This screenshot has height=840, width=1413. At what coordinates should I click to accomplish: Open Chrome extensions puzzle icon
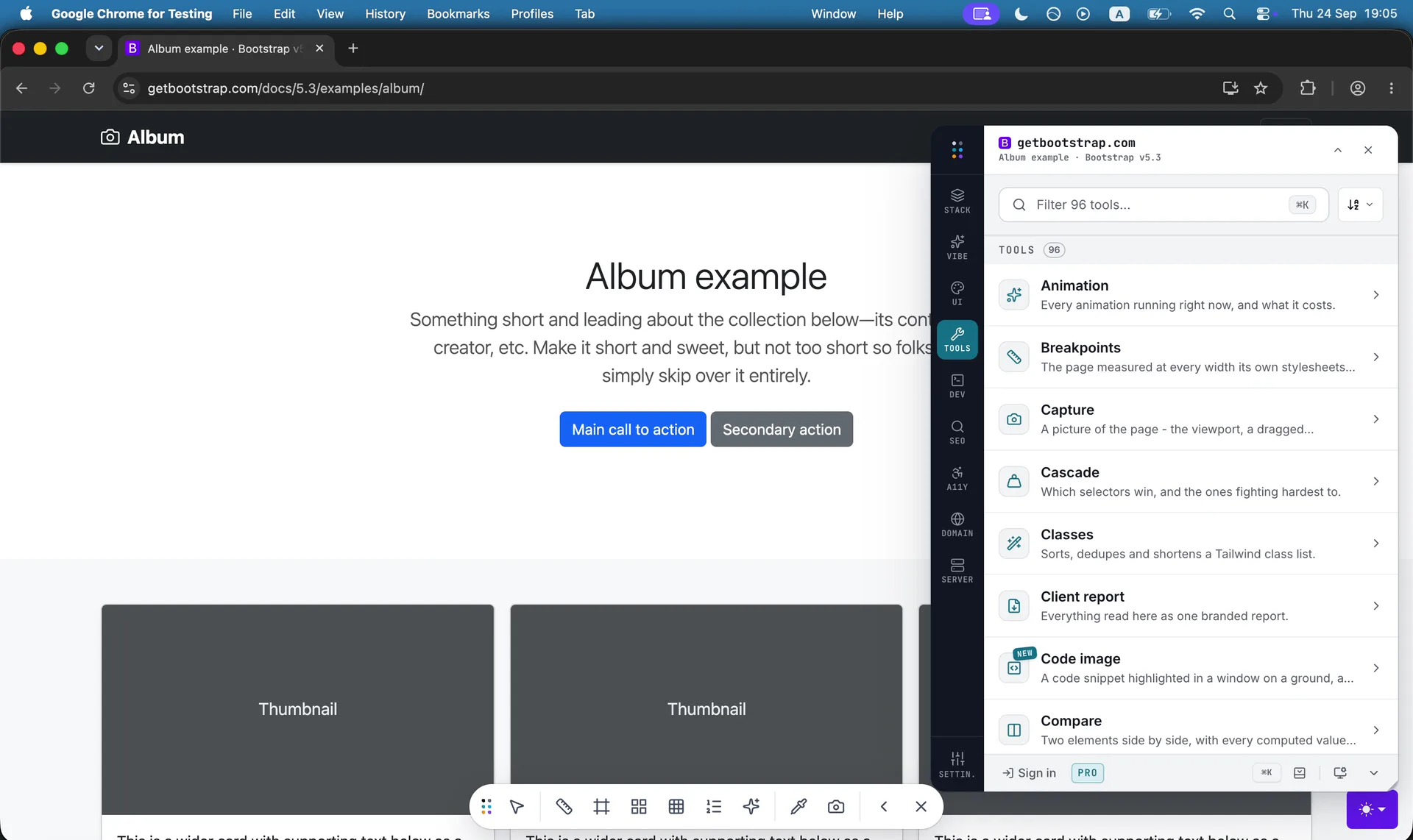[1308, 88]
